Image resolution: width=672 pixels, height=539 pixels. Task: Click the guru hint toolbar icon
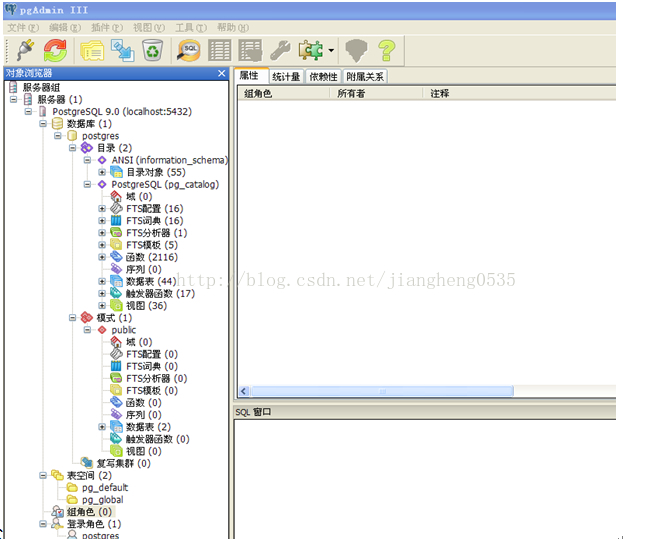point(356,51)
